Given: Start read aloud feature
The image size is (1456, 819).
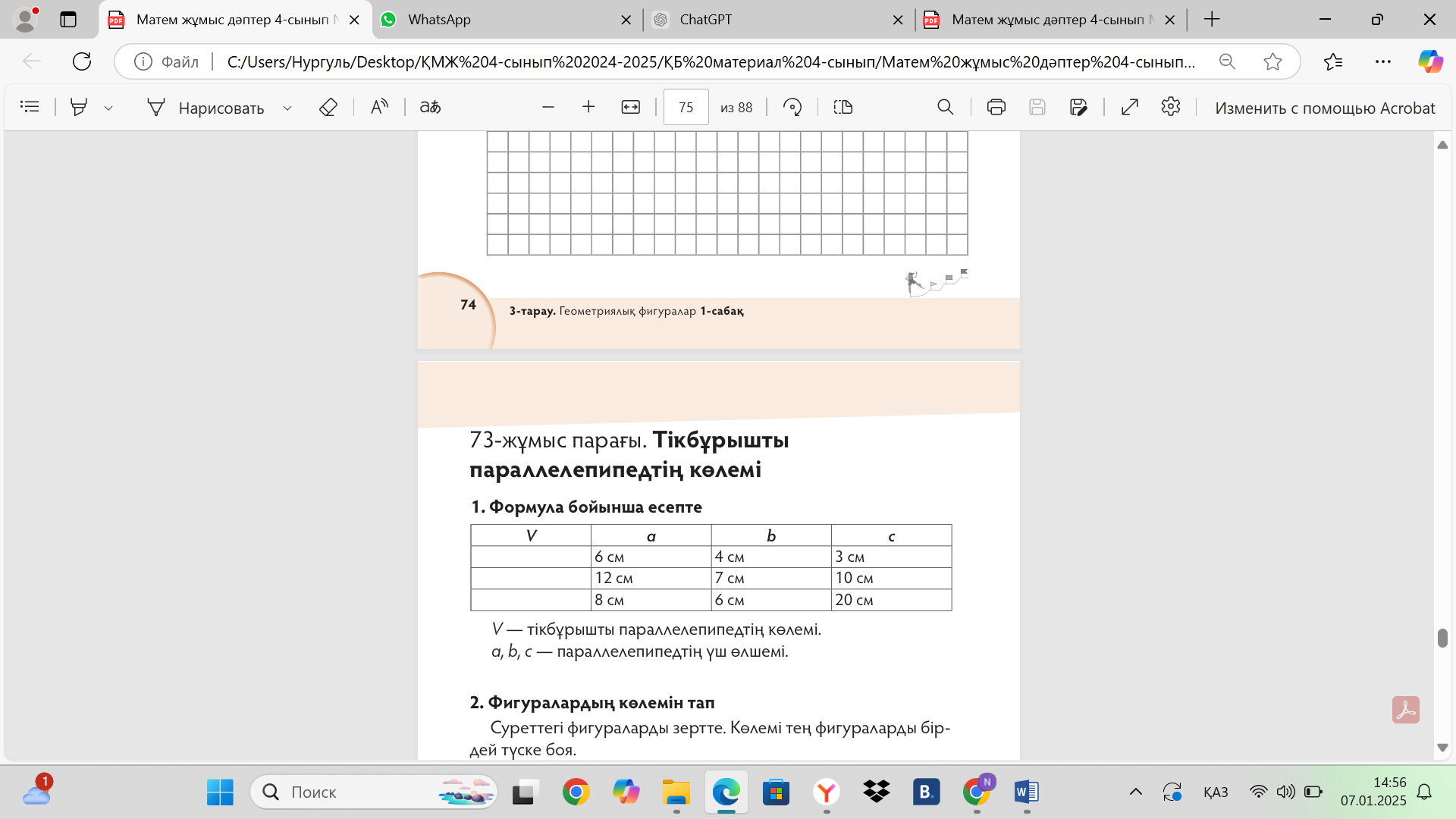Looking at the screenshot, I should click(x=379, y=107).
